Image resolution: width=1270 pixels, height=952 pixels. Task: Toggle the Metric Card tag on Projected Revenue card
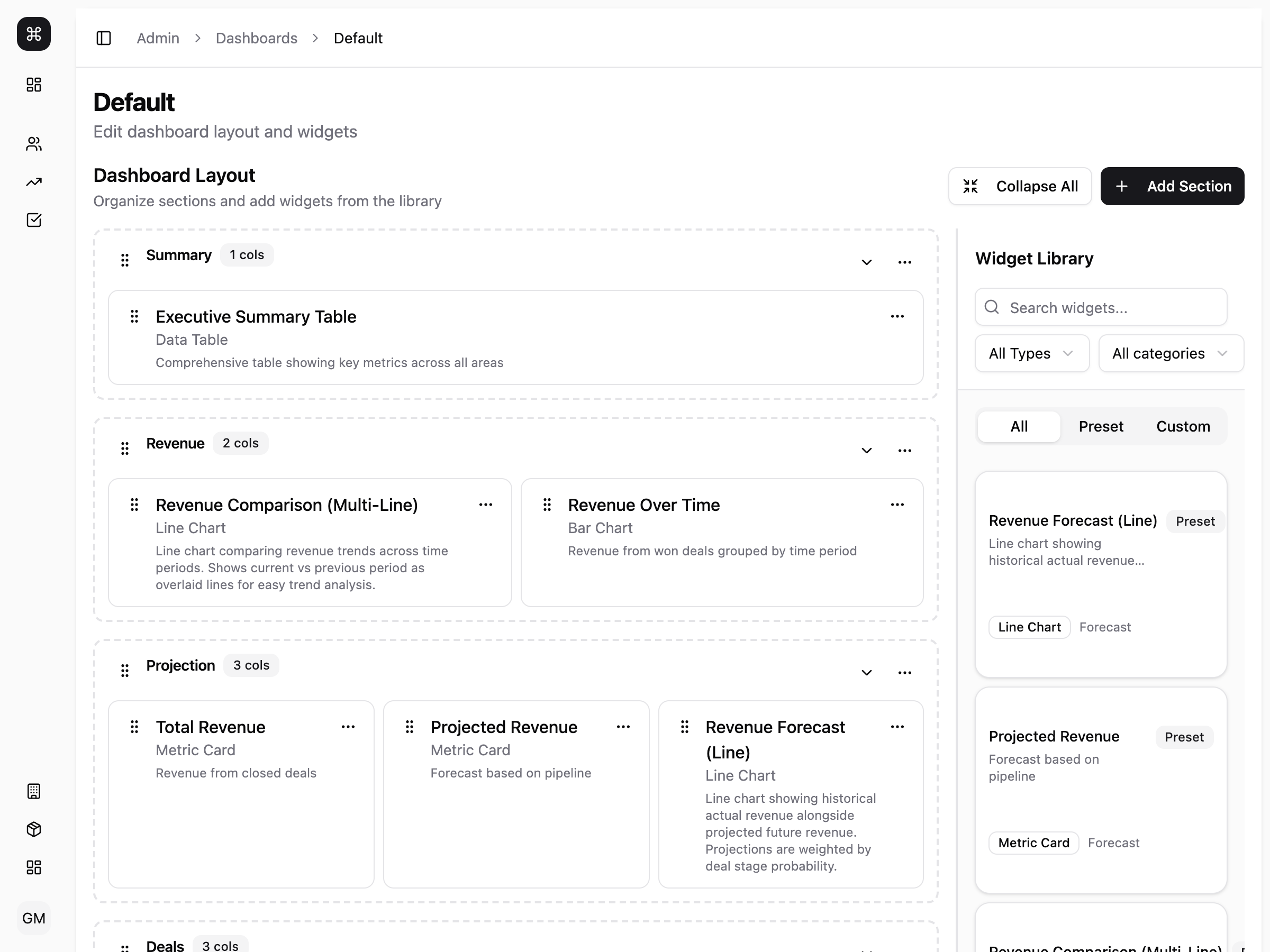(x=1033, y=843)
